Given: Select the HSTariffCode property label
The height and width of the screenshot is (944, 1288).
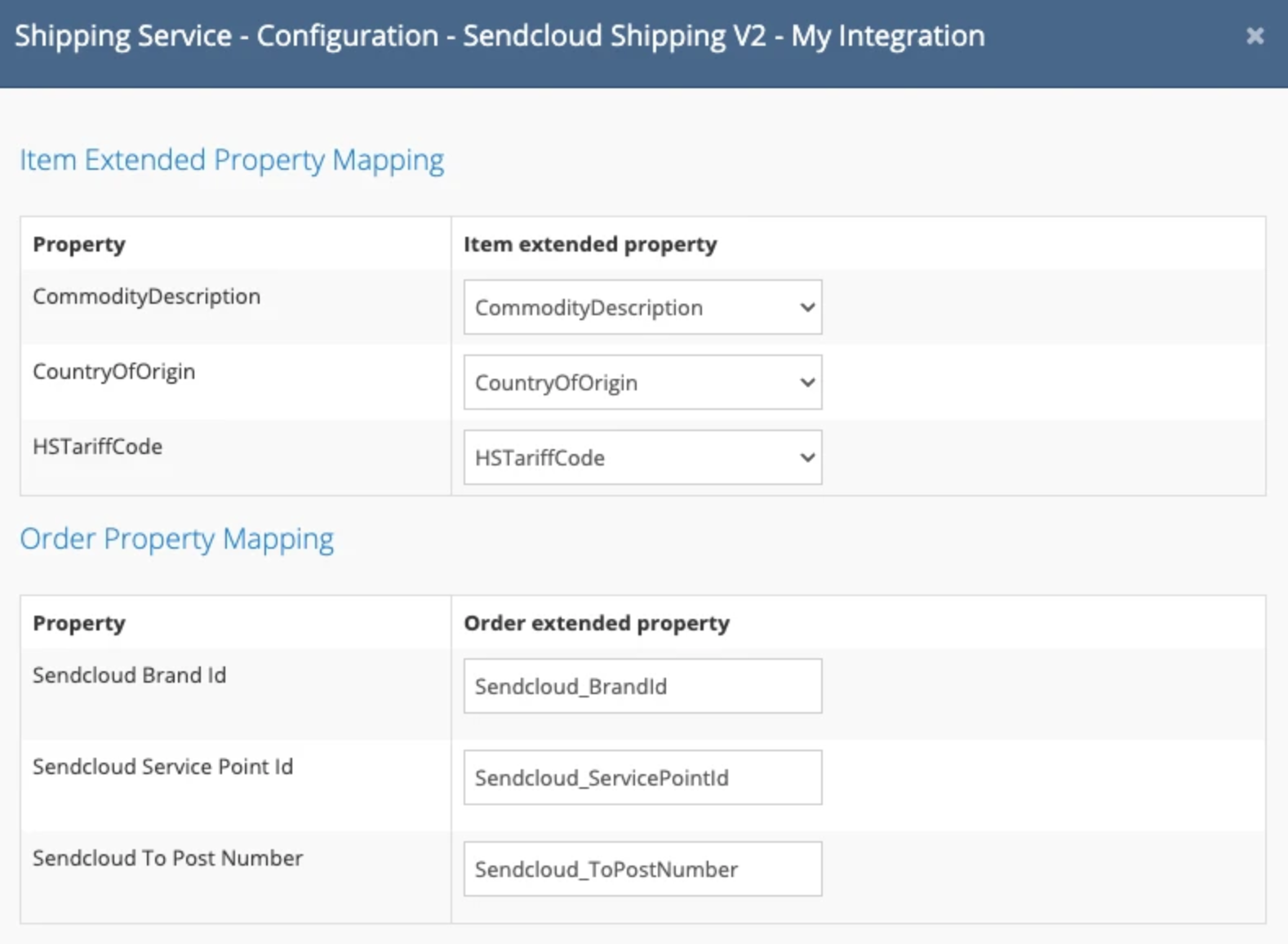Looking at the screenshot, I should coord(98,447).
